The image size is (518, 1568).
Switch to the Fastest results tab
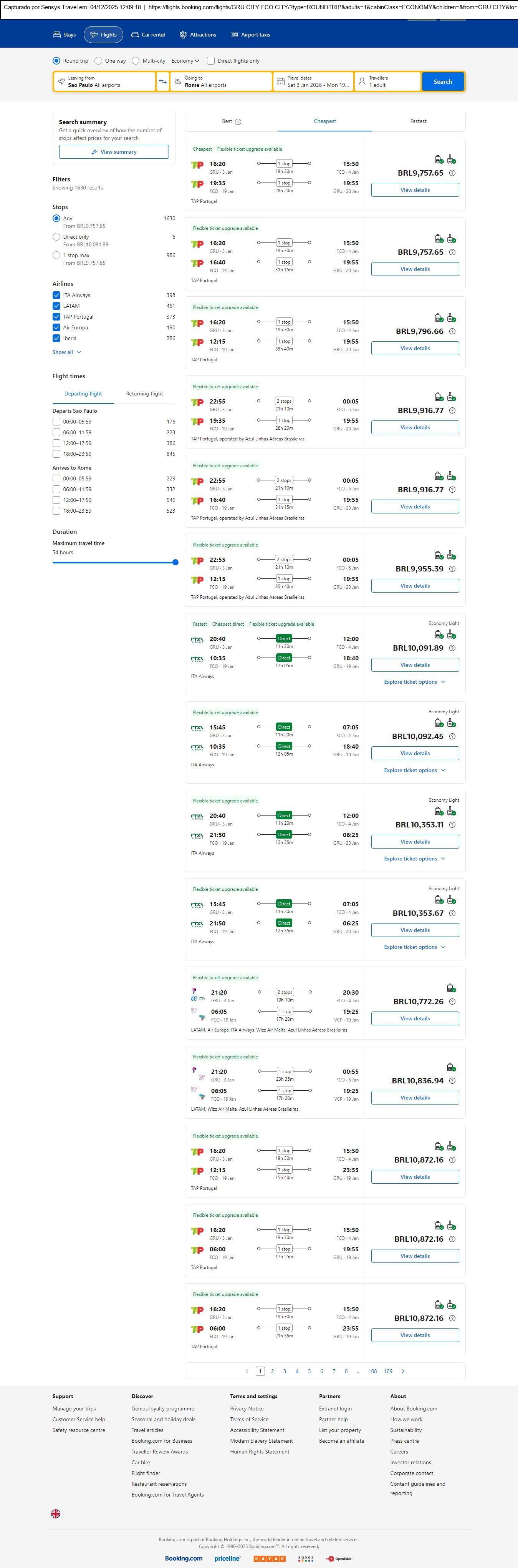(418, 121)
